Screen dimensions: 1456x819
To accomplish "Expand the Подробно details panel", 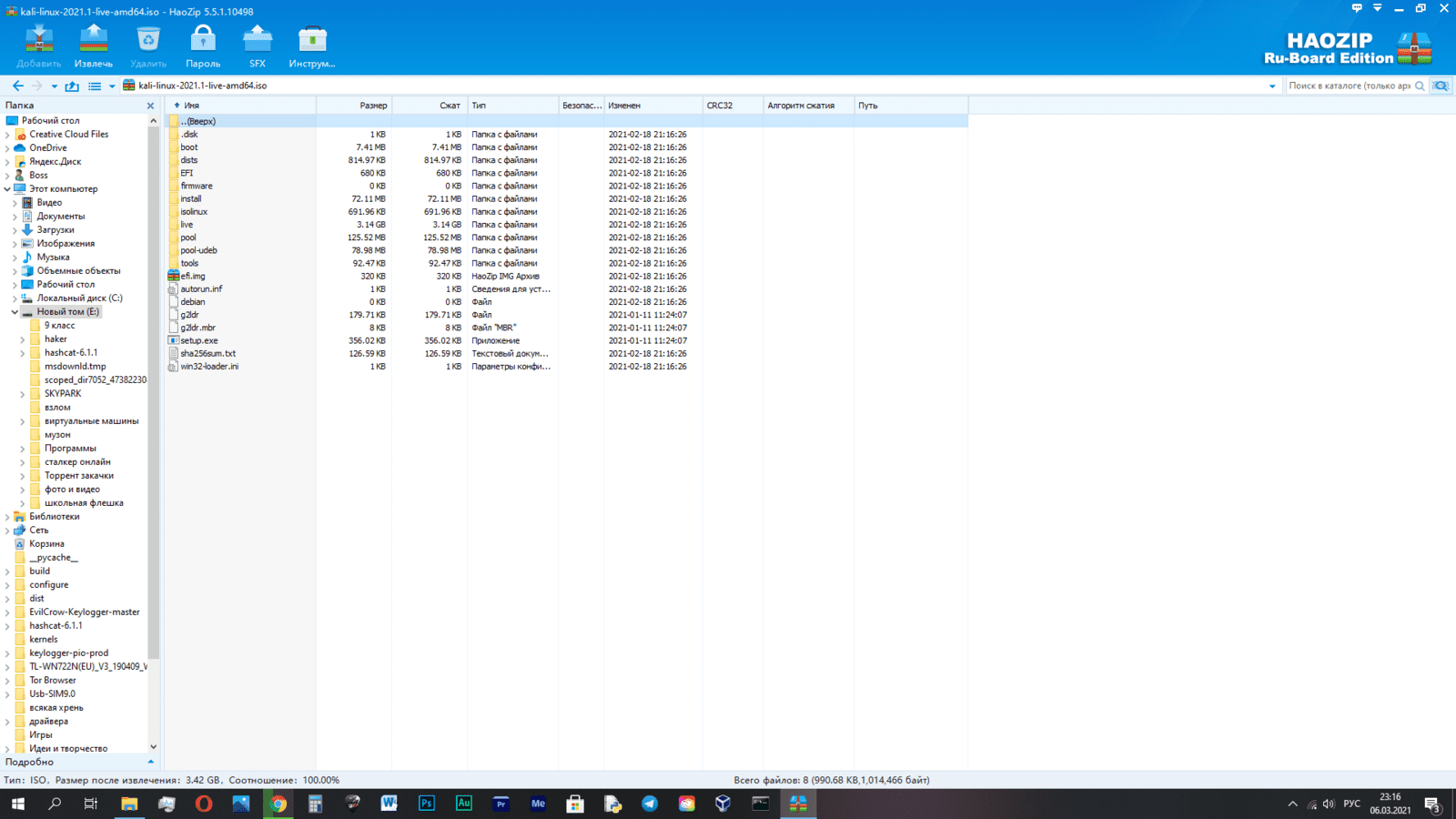I will (x=151, y=762).
